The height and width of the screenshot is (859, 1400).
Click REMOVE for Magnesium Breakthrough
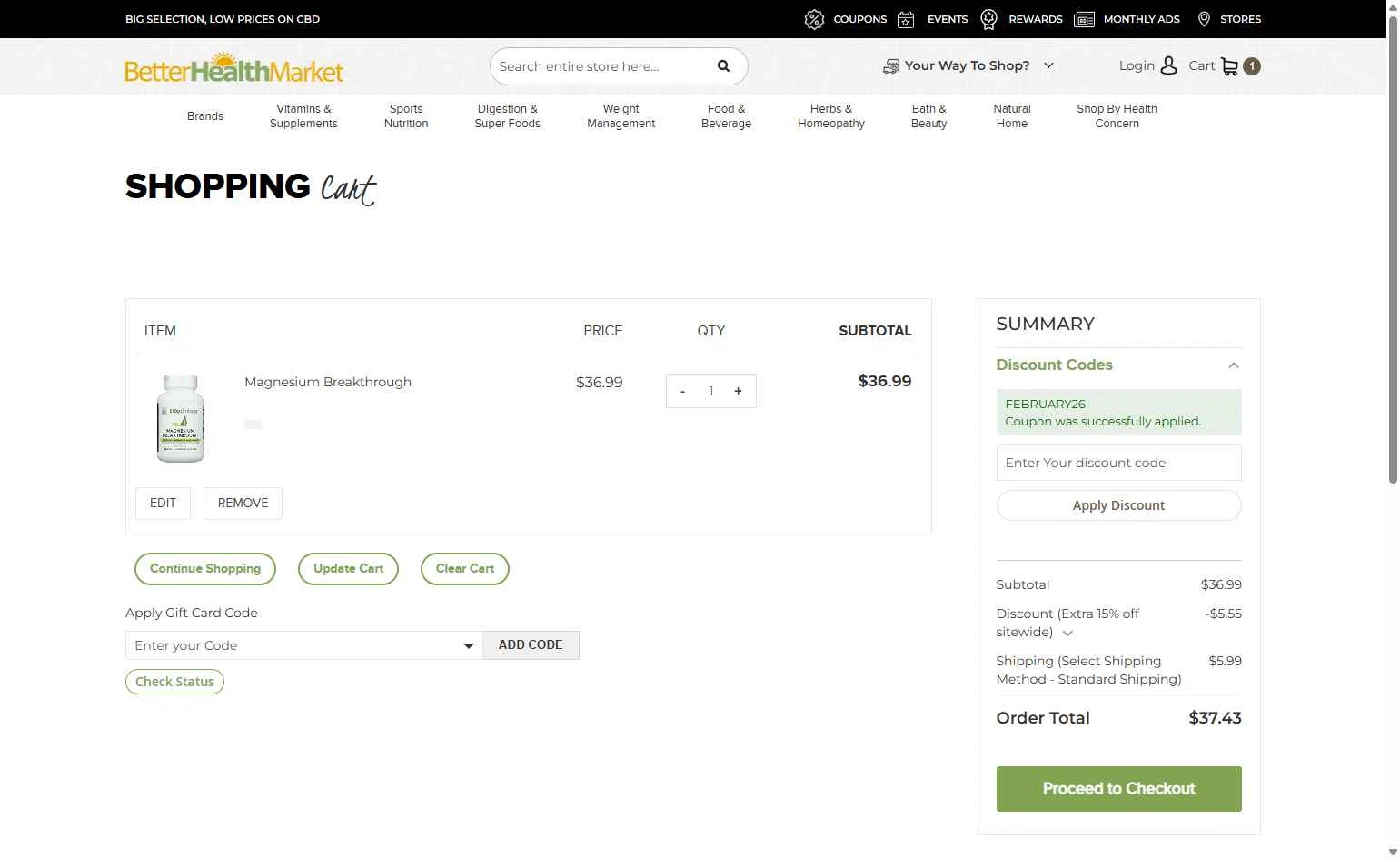point(243,504)
